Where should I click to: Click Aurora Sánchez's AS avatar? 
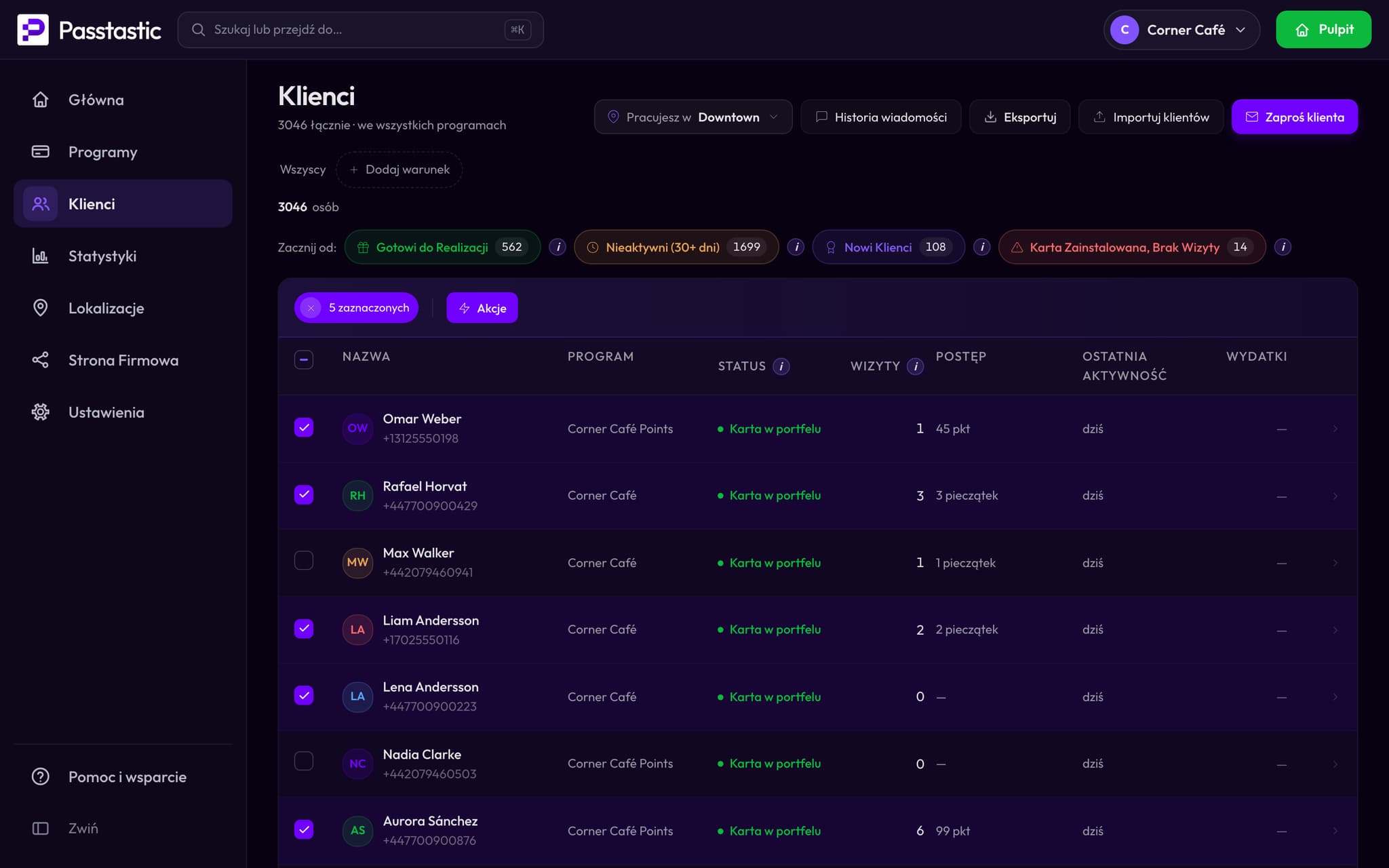pos(357,831)
